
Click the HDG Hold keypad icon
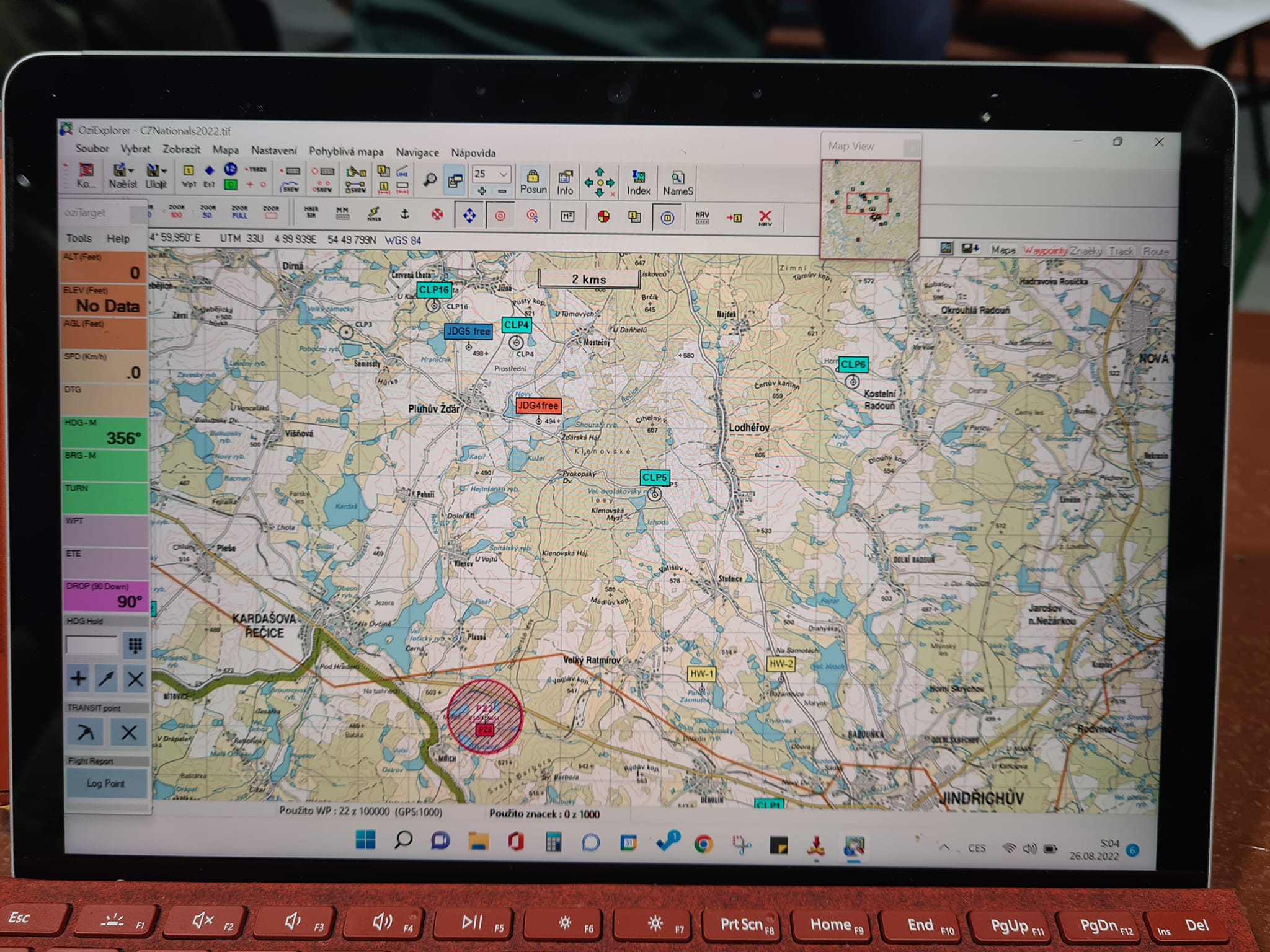[x=135, y=645]
